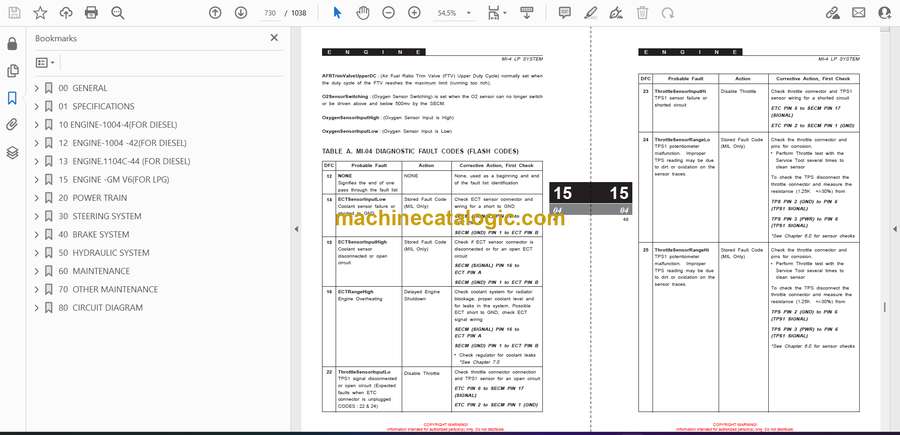Expand the 00 GENERAL bookmark

pos(37,88)
